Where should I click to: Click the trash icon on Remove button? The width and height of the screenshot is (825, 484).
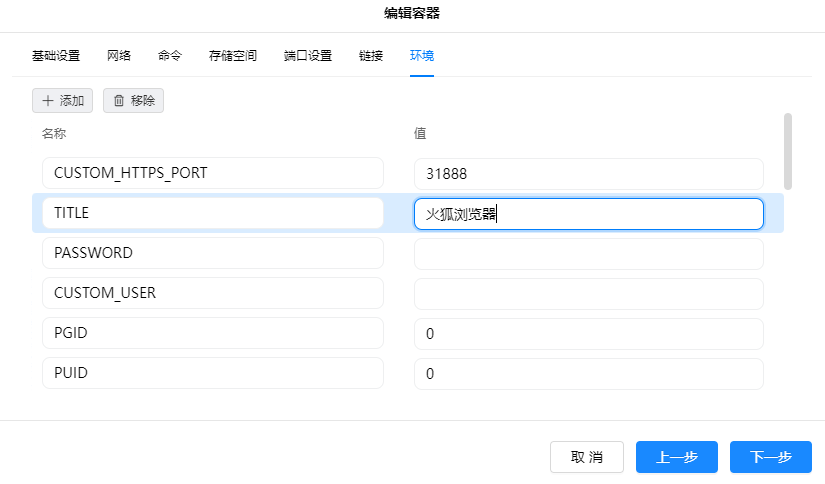[119, 101]
